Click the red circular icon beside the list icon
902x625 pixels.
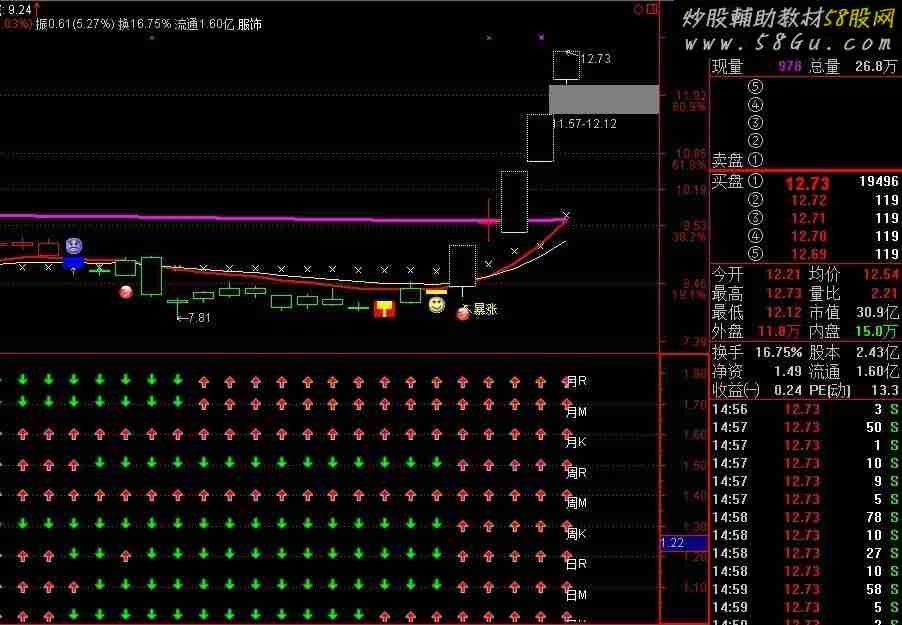638,9
